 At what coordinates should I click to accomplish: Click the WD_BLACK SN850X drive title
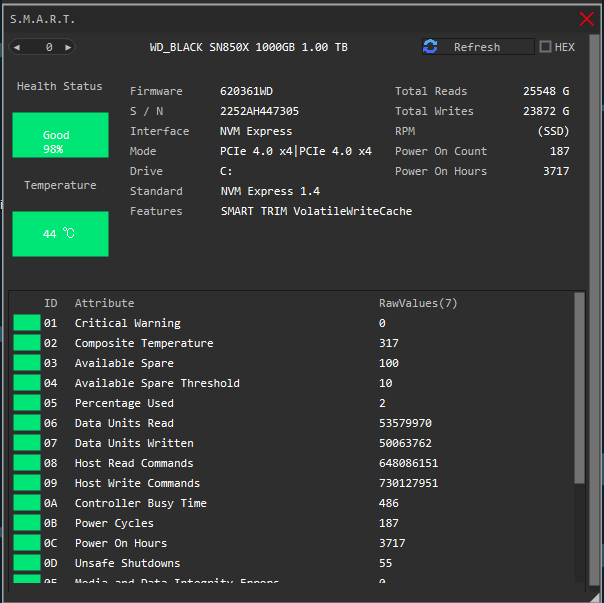click(248, 47)
